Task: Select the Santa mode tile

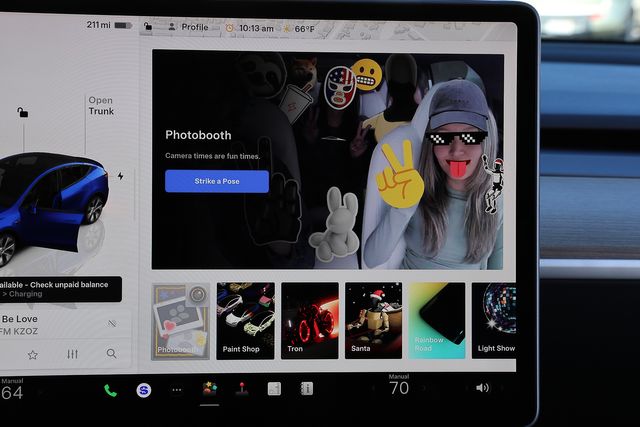Action: pos(373,320)
